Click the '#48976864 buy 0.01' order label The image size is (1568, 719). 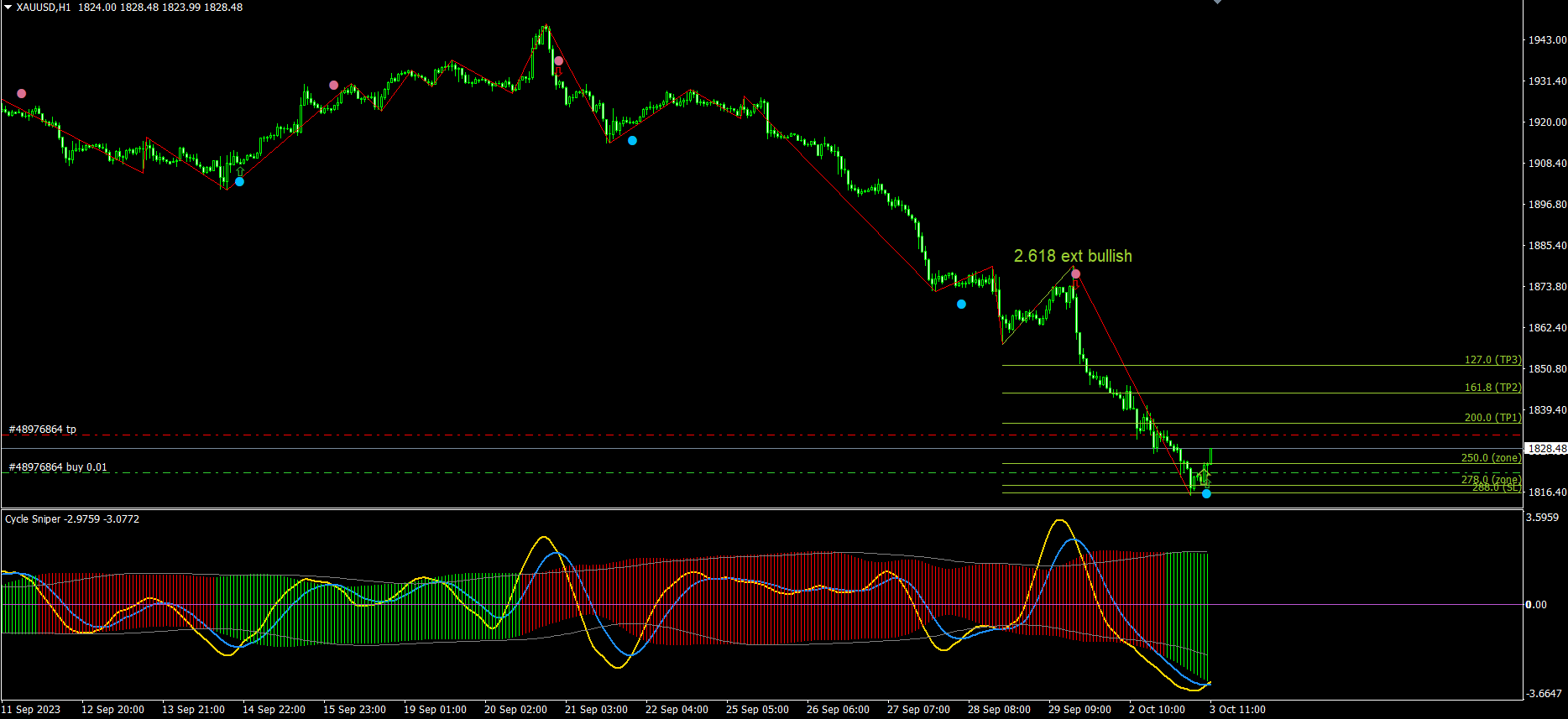point(58,467)
